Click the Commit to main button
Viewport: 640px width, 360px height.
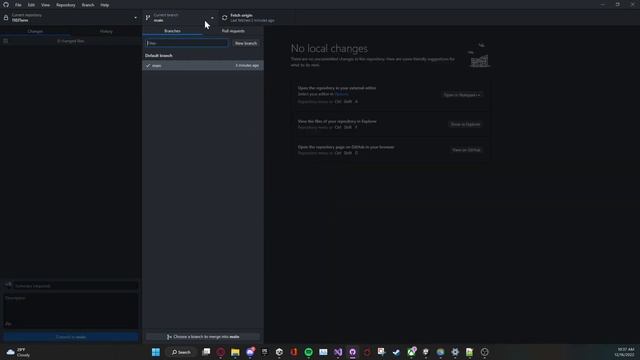pos(71,337)
